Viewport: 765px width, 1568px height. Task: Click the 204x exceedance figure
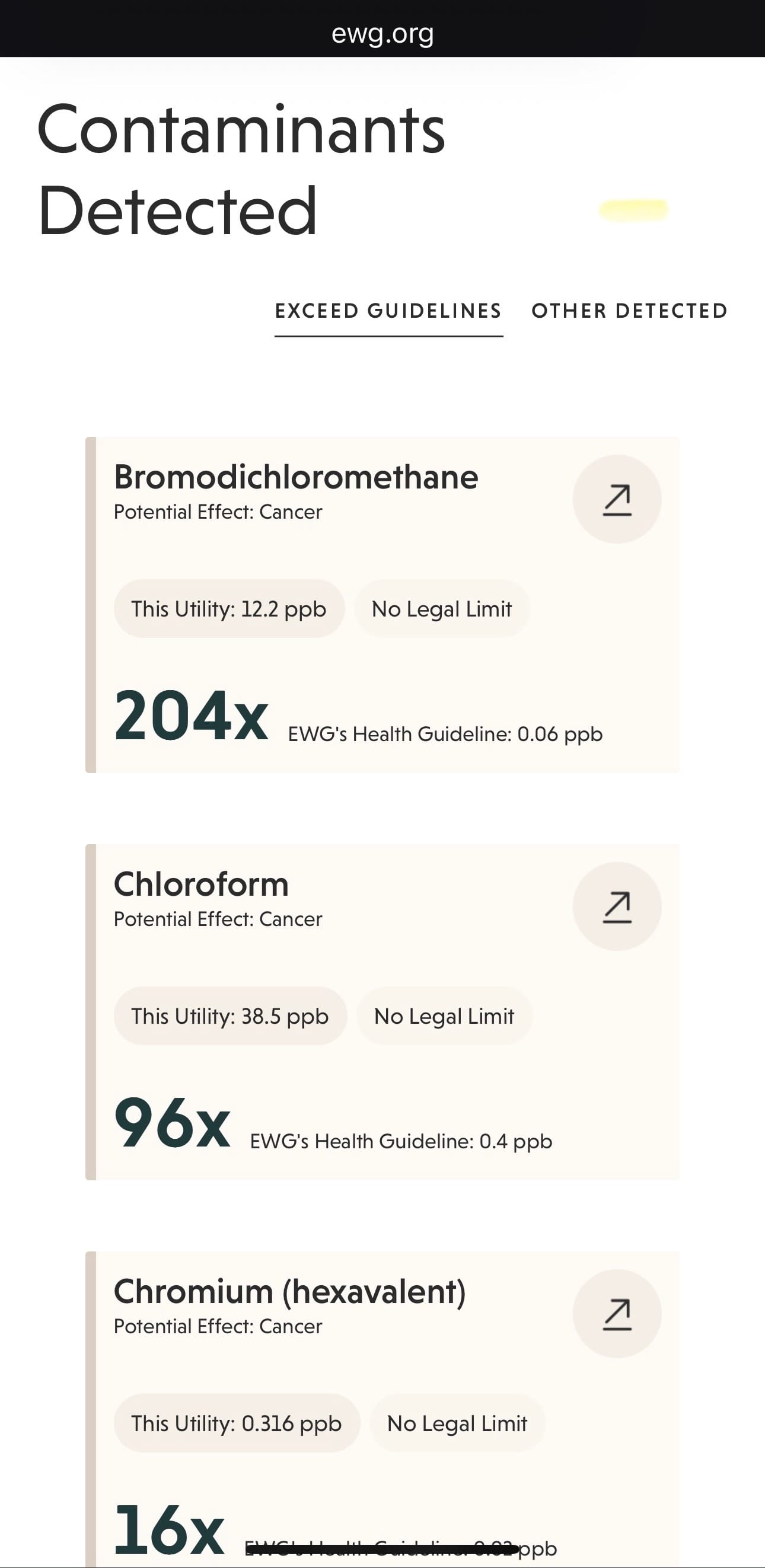click(191, 716)
